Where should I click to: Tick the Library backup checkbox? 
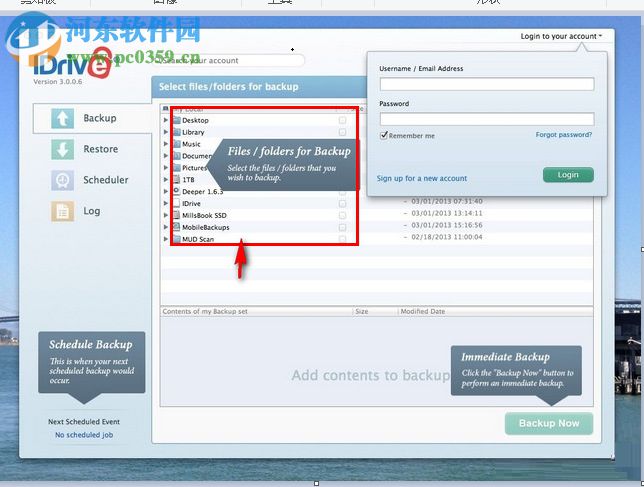click(x=342, y=132)
